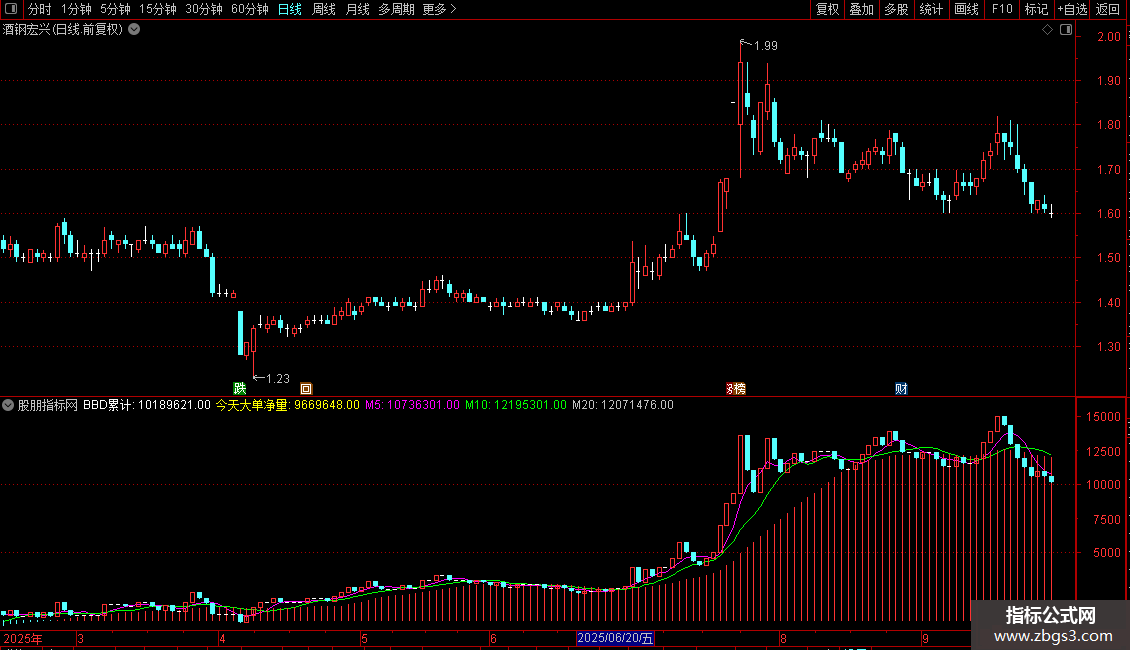1130x650 pixels.
Task: Click the BBD累计 value 10189621.00
Action: point(174,405)
